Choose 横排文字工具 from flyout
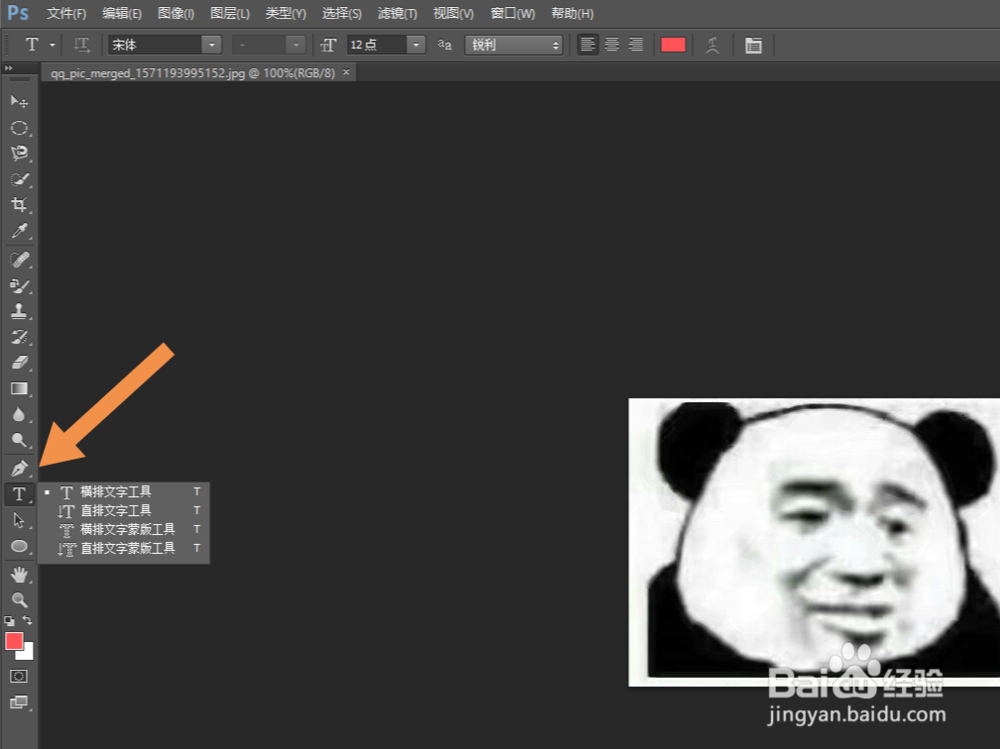 tap(124, 492)
